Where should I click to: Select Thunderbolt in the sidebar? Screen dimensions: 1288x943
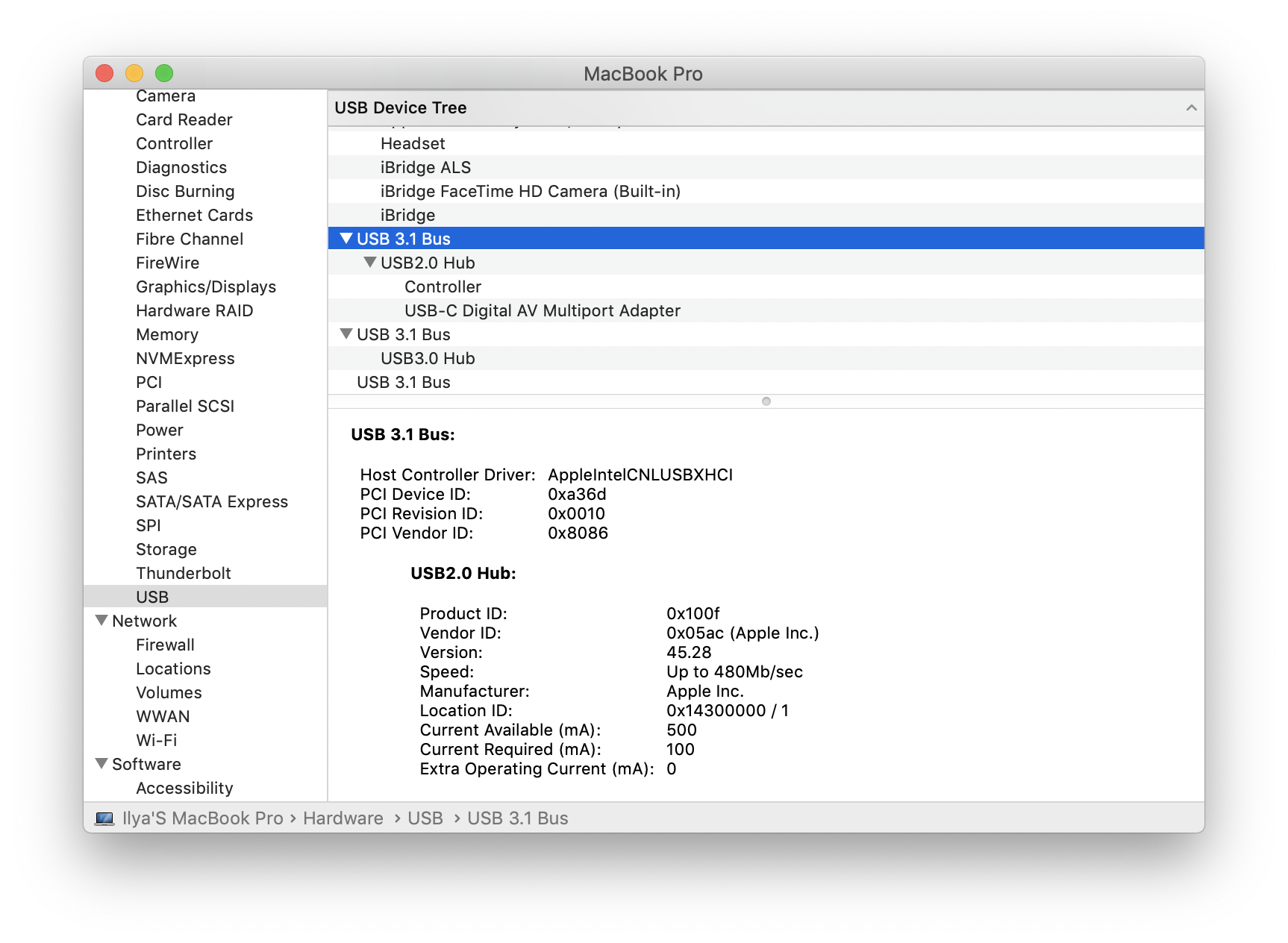click(184, 573)
